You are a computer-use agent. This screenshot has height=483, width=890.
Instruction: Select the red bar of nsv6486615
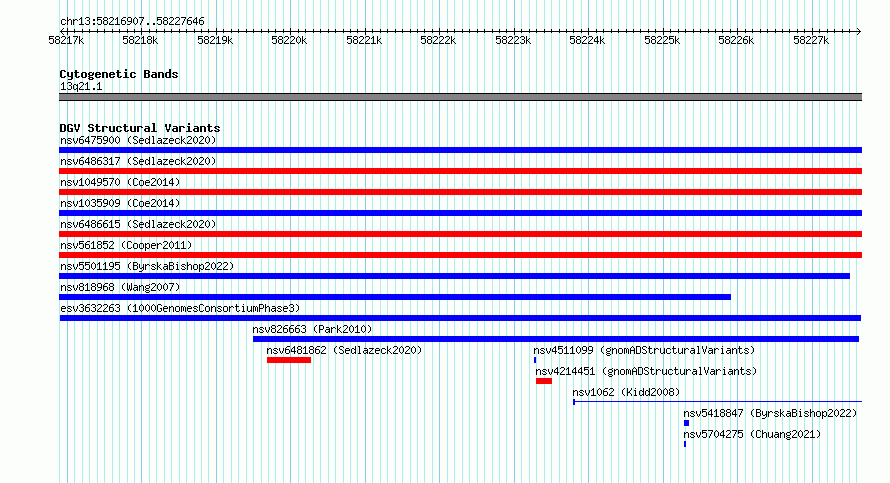tap(460, 234)
